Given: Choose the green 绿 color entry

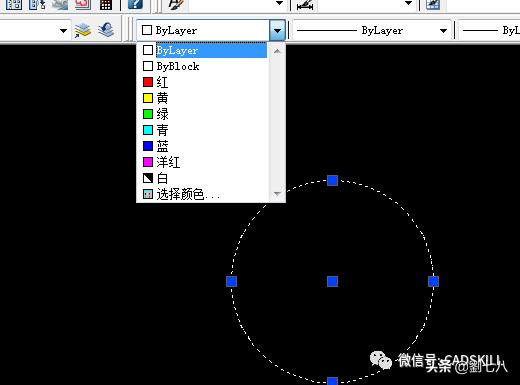Looking at the screenshot, I should pos(205,114).
